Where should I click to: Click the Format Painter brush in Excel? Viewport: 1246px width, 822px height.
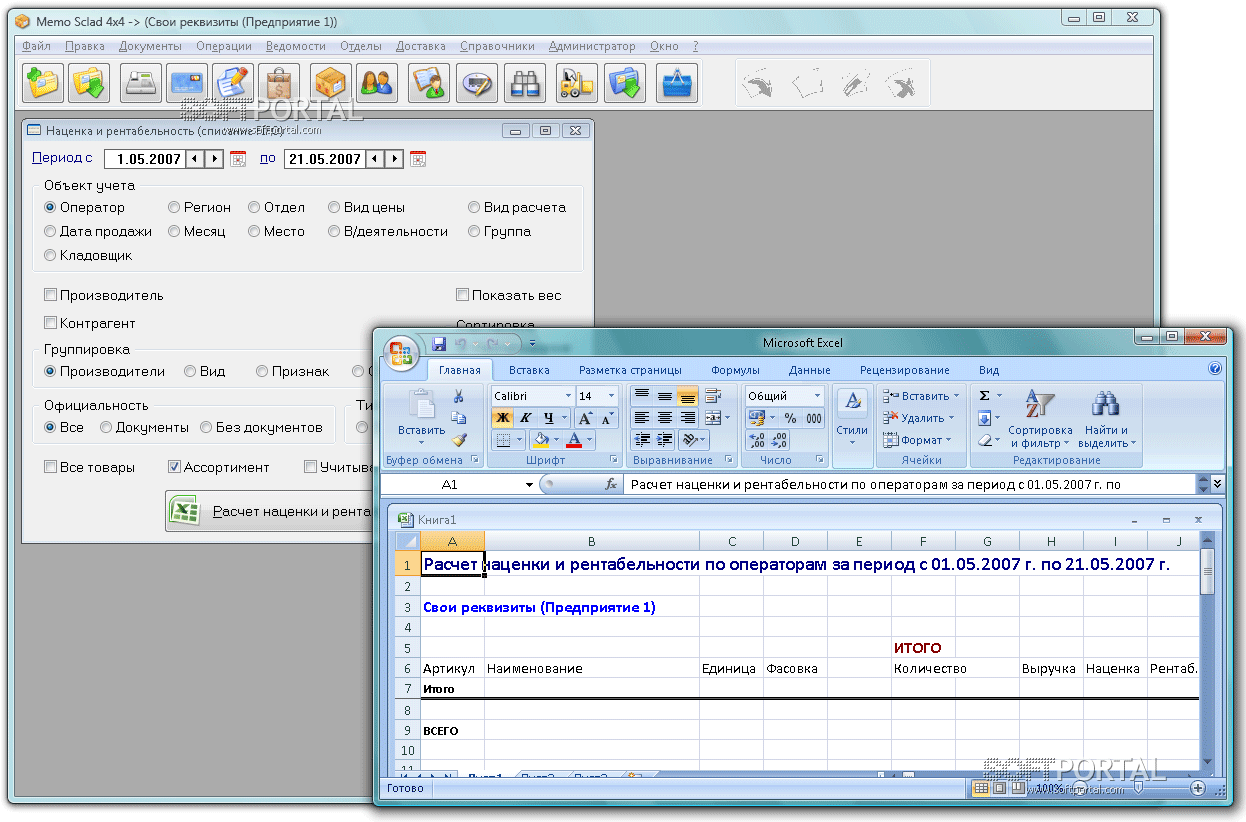pos(459,439)
